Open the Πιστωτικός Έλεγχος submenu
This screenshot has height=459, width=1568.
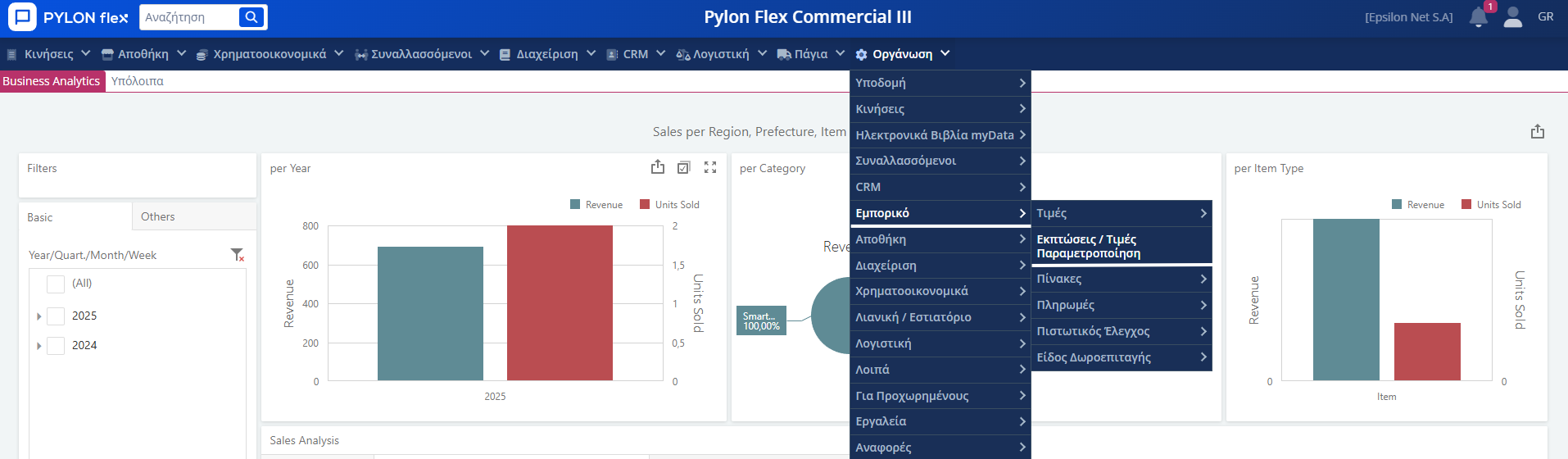(1122, 331)
